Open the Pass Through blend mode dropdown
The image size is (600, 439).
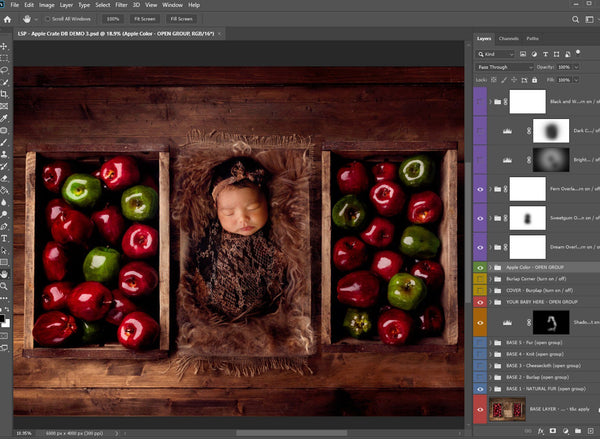[x=504, y=66]
